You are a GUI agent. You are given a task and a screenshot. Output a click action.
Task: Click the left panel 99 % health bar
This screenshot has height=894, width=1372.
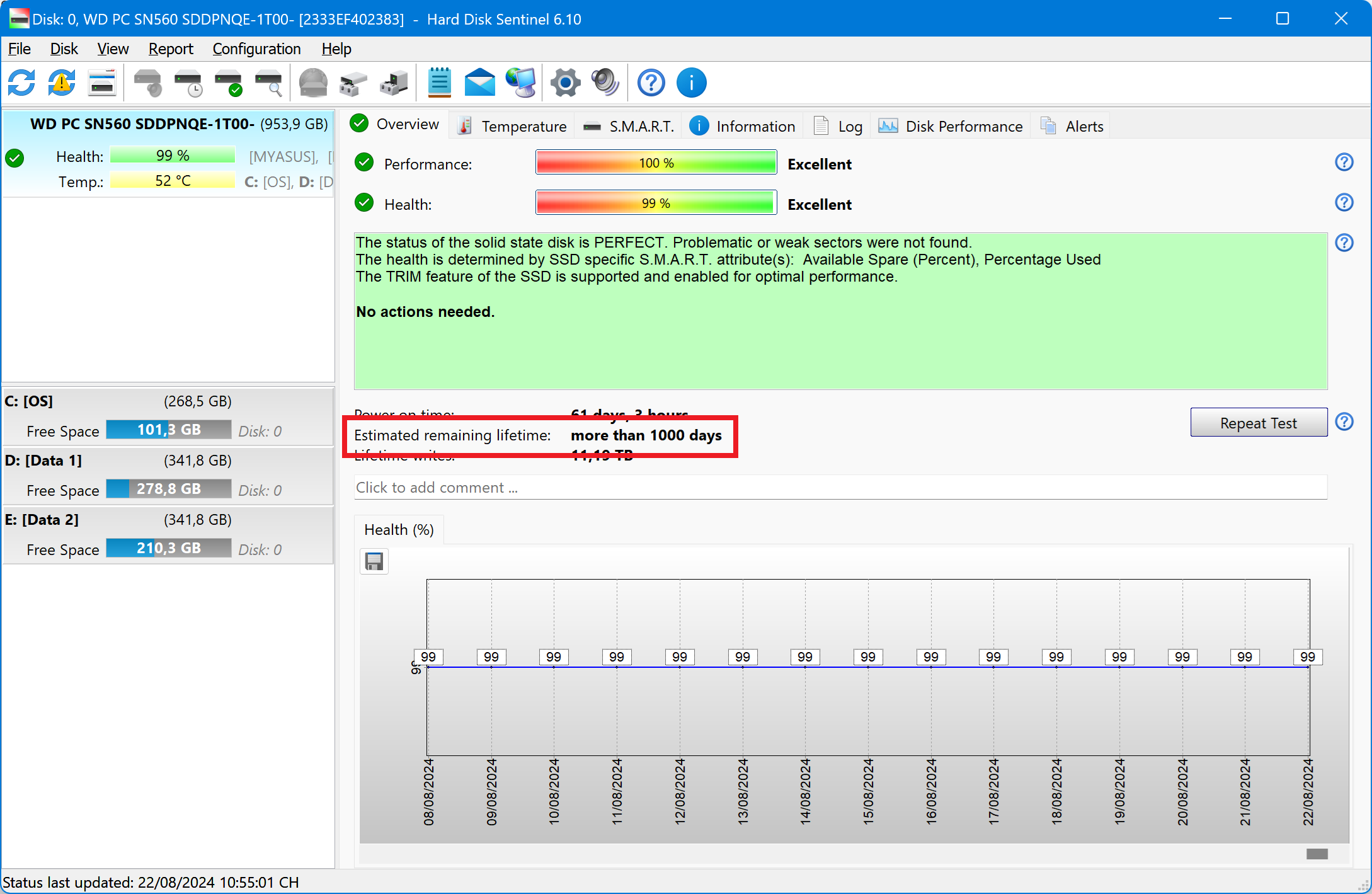[x=173, y=155]
